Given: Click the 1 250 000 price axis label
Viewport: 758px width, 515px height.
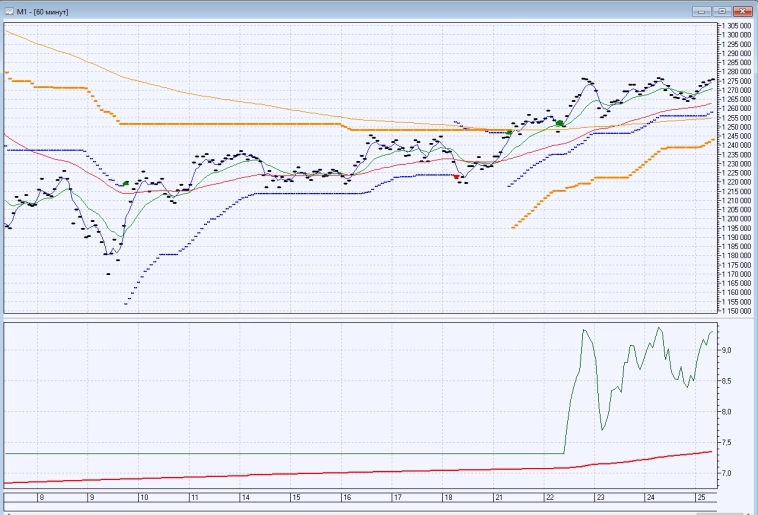Looking at the screenshot, I should tap(735, 127).
